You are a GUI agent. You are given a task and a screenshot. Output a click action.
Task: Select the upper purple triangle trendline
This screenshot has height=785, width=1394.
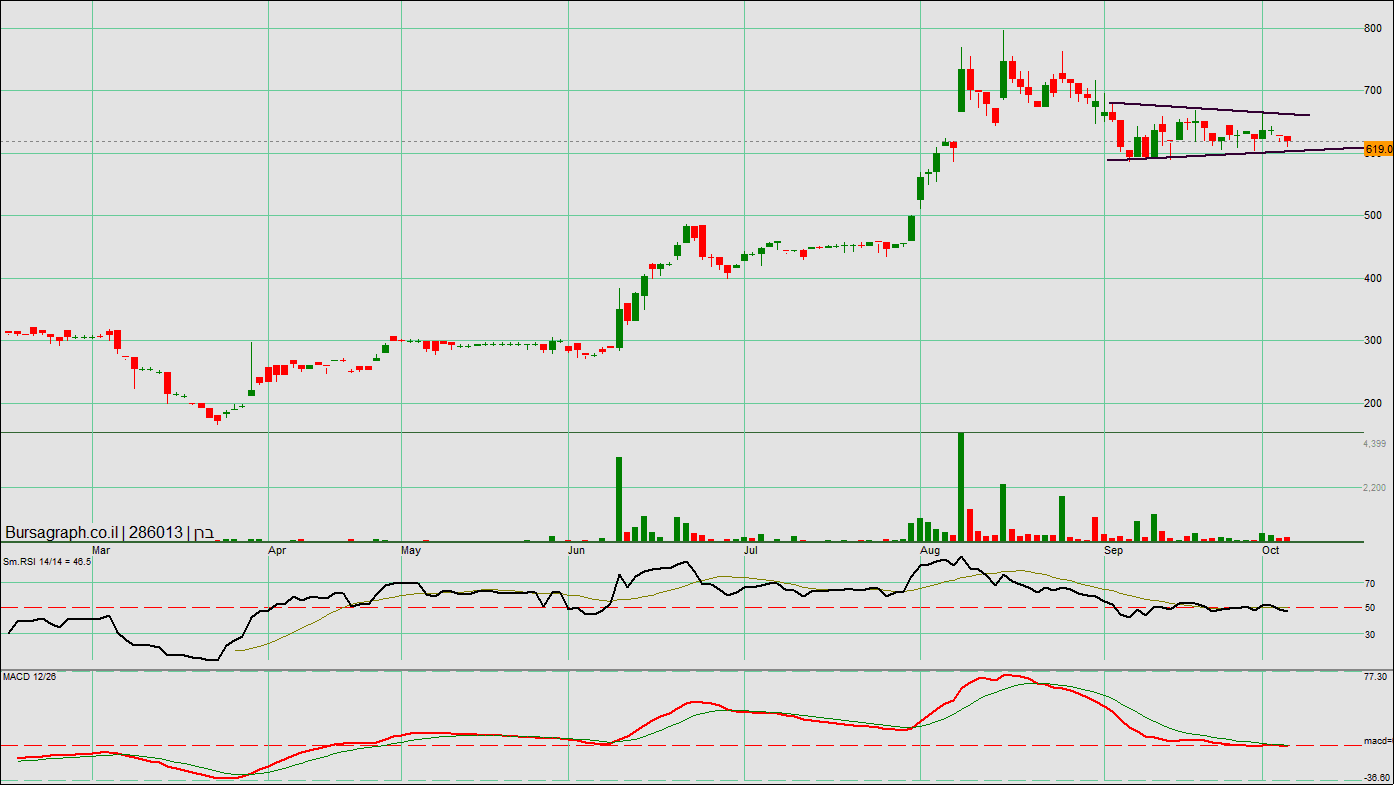click(x=1210, y=109)
